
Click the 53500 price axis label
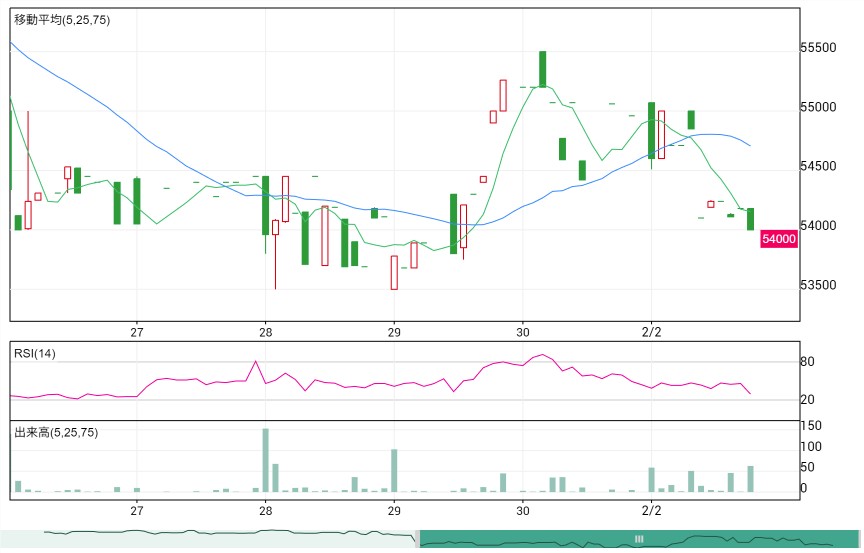click(818, 285)
